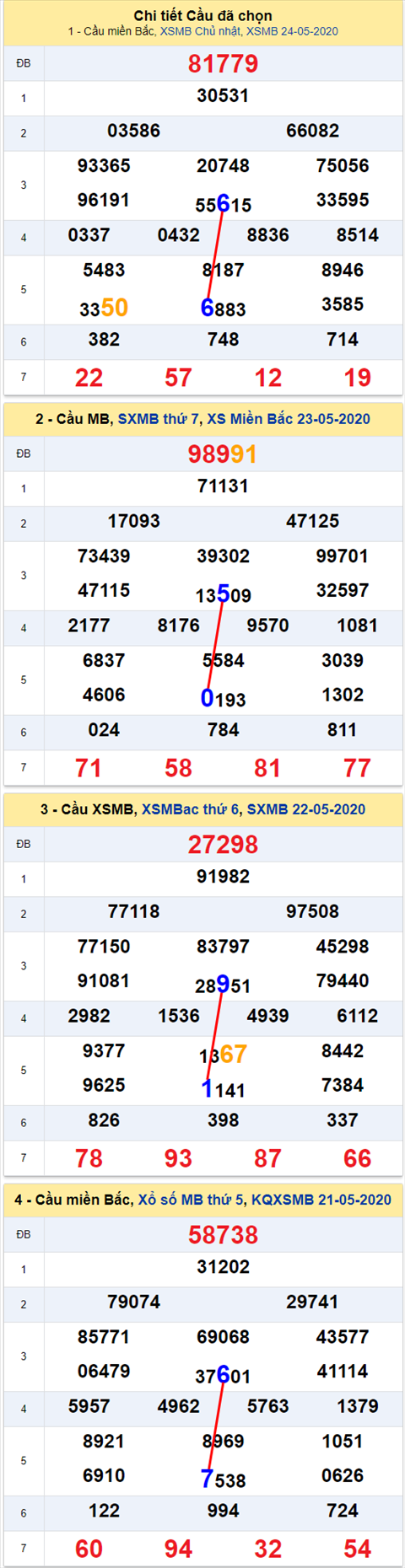
Task: Open the XSMBac thứ 6 link
Action: click(x=191, y=809)
